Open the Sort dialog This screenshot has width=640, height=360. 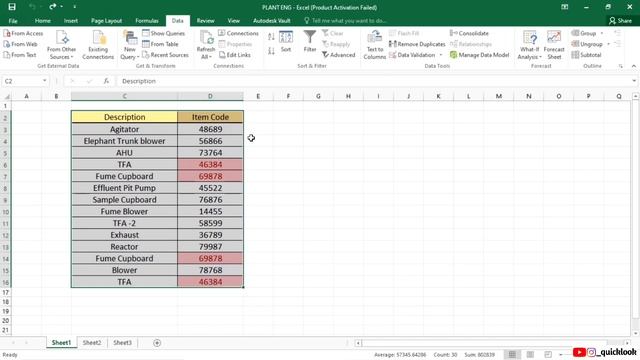[286, 42]
